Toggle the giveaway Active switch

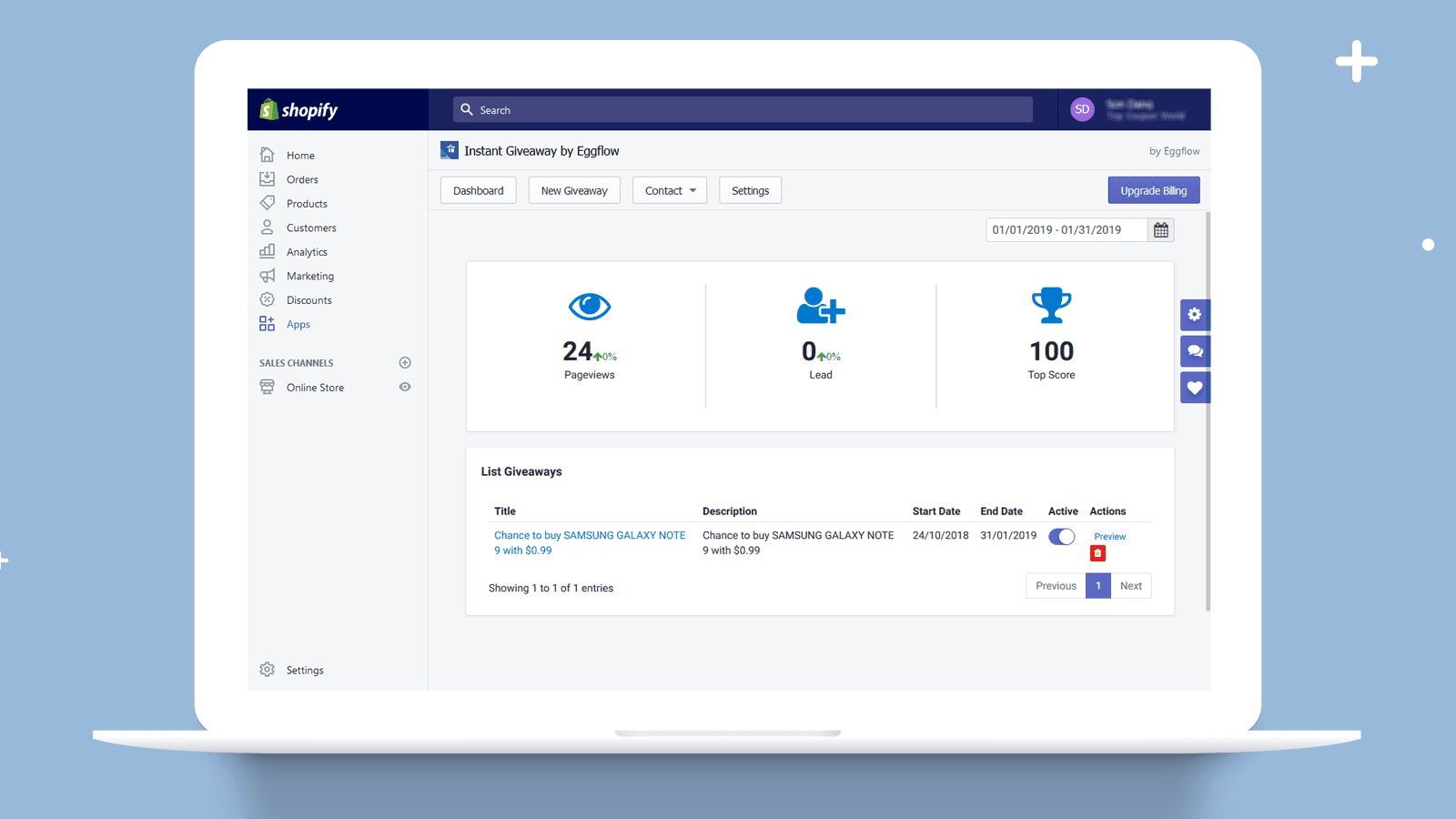[x=1061, y=537]
